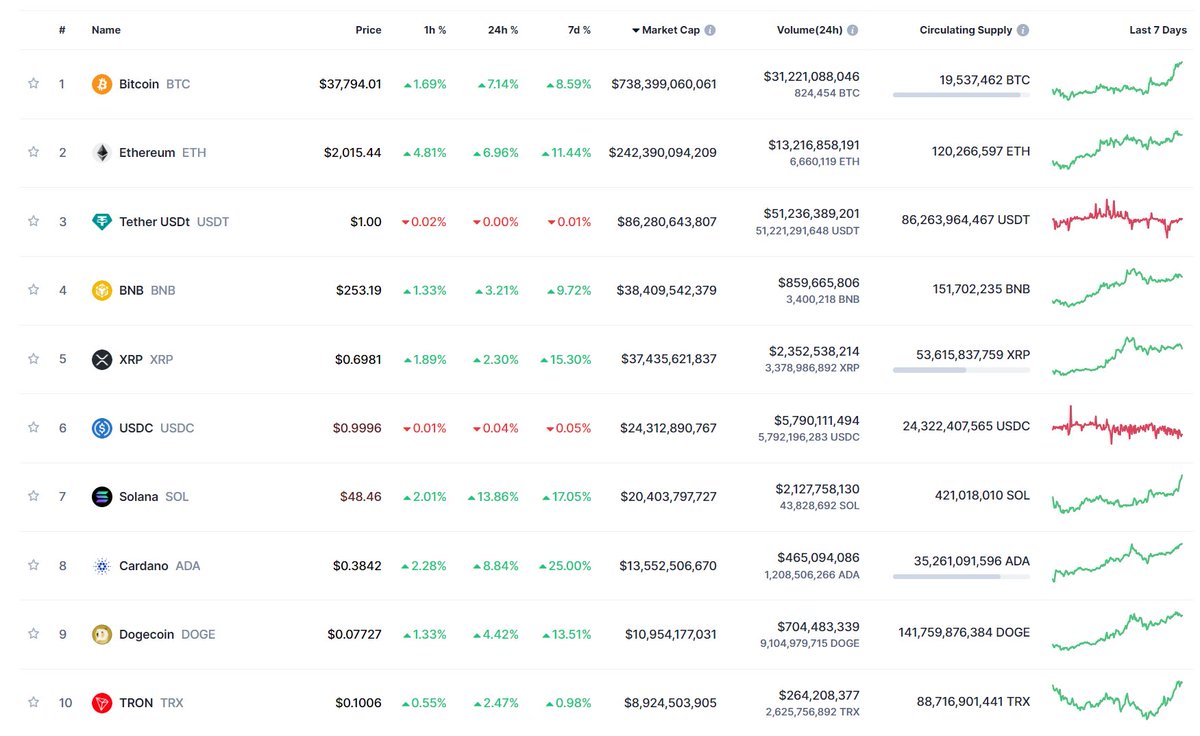
Task: Click the Cardano ADA logo icon
Action: 101,565
